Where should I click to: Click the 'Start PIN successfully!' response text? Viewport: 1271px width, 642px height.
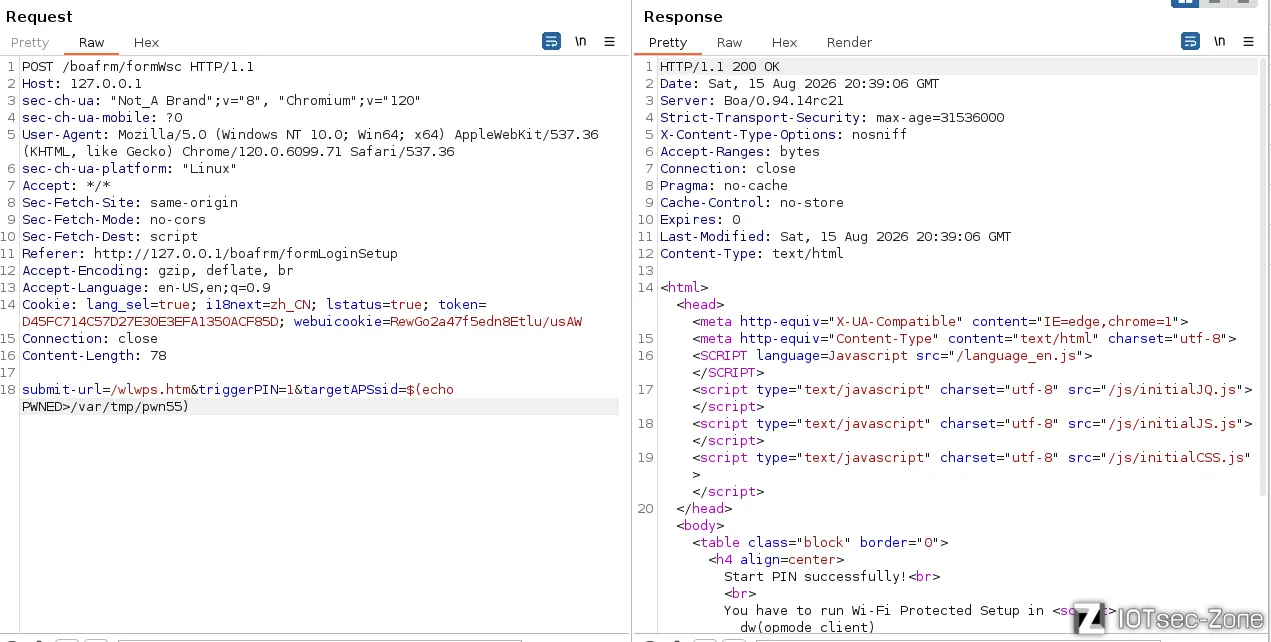814,577
